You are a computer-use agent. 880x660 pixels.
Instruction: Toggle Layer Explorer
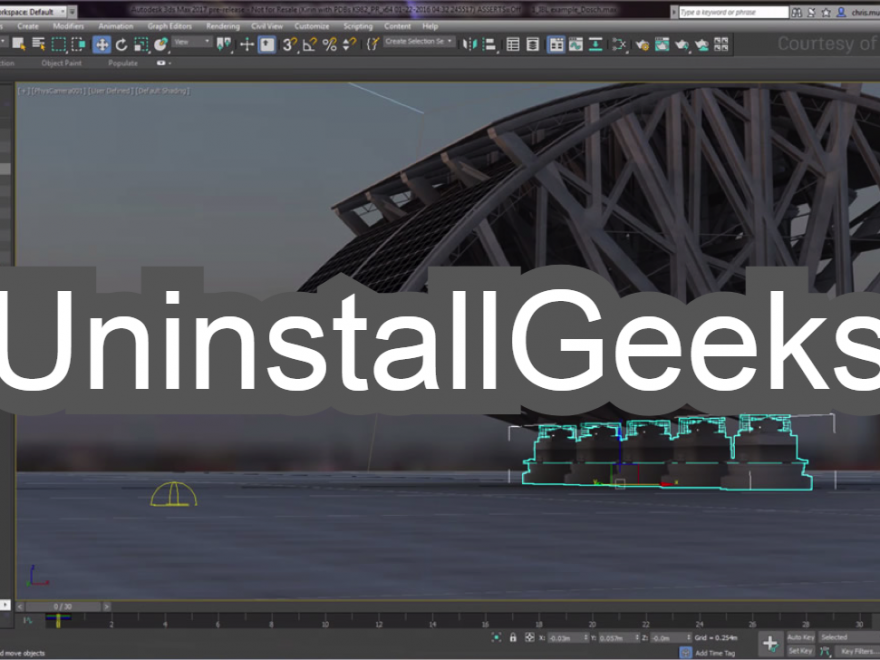[x=533, y=44]
